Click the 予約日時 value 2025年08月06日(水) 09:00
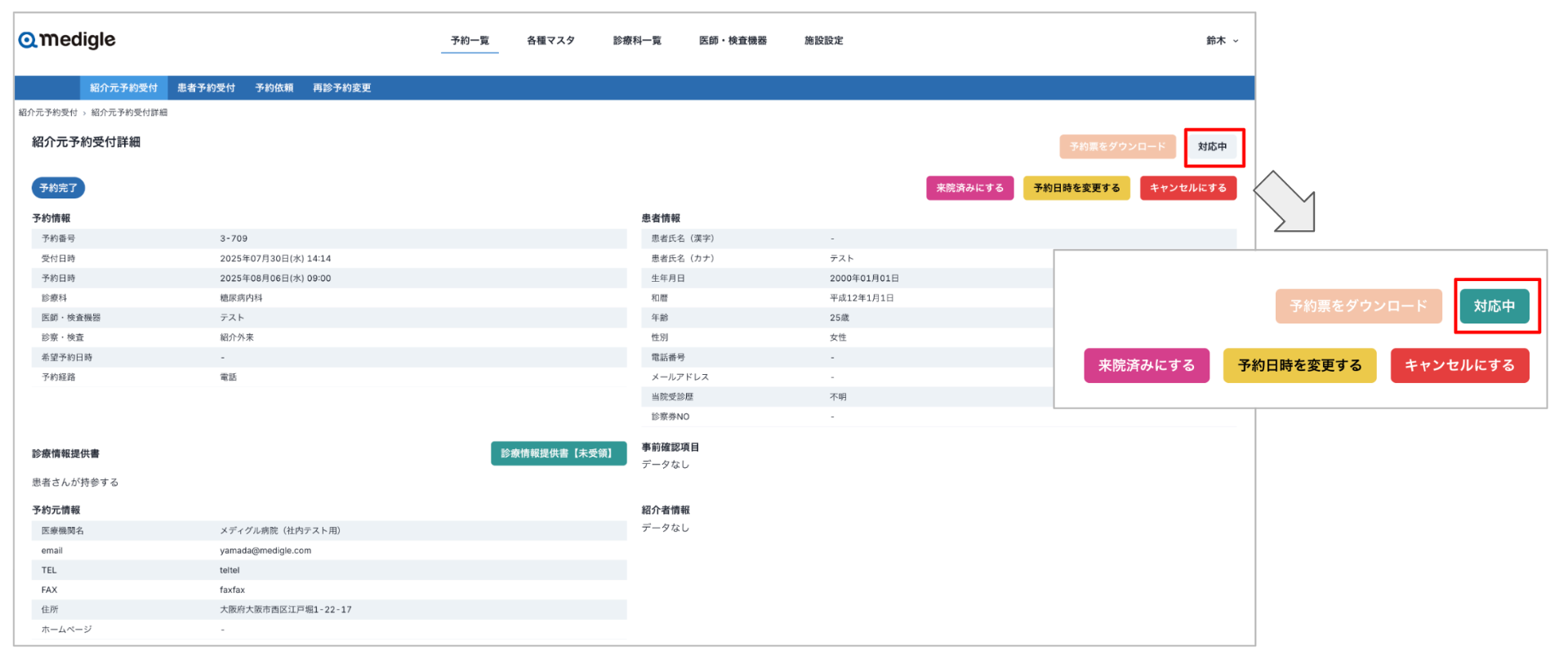1568x660 pixels. point(275,278)
